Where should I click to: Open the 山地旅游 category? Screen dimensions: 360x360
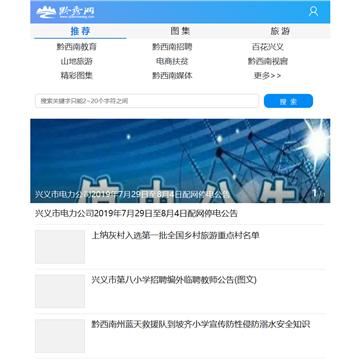coord(77,61)
